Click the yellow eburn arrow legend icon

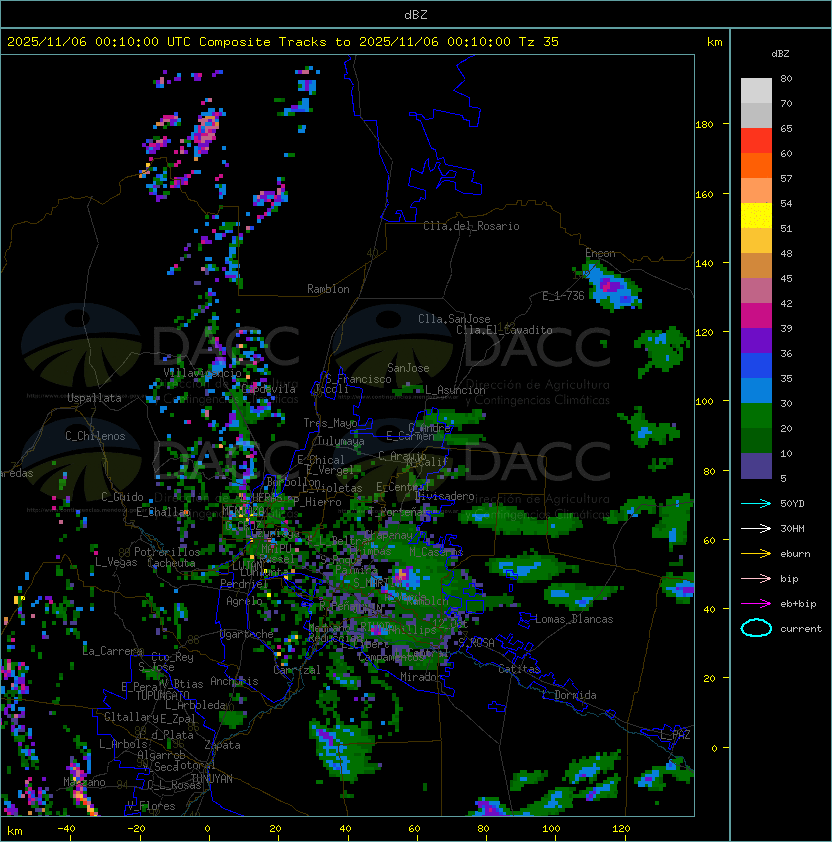[x=756, y=554]
